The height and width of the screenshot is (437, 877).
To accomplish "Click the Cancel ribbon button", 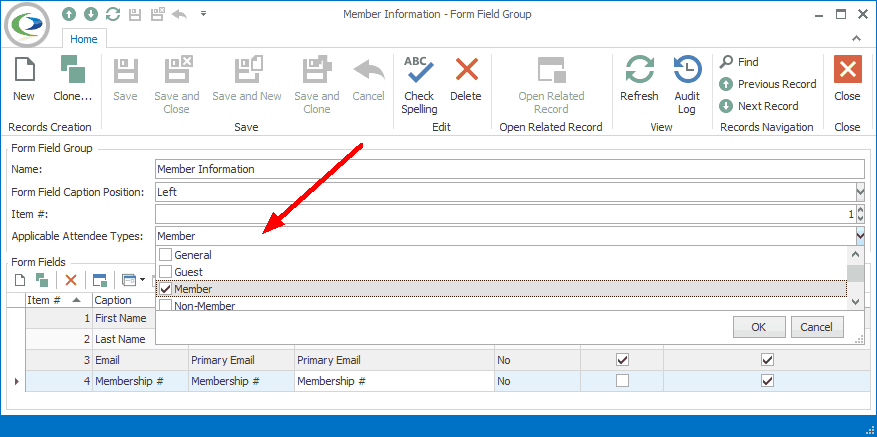I will pos(369,80).
